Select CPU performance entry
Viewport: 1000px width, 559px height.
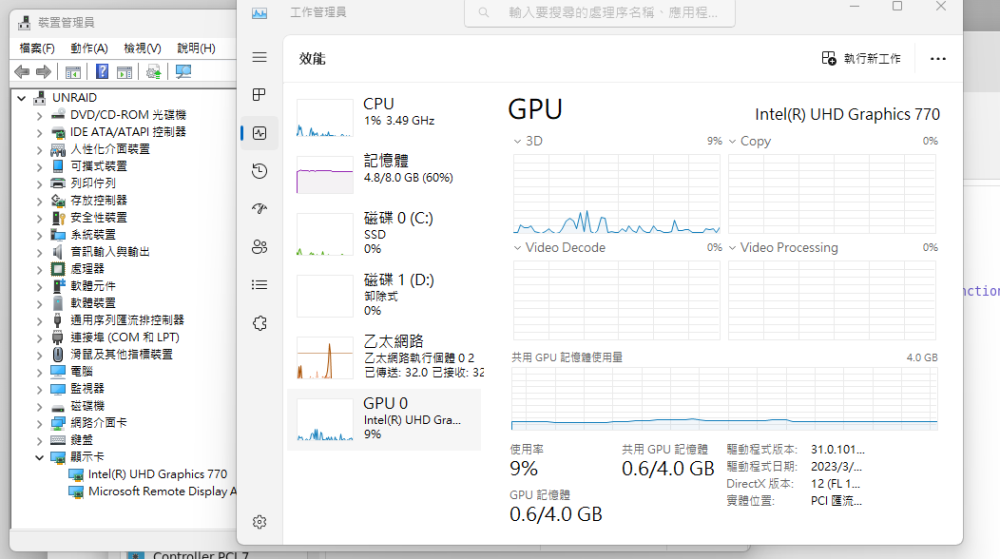[x=385, y=115]
